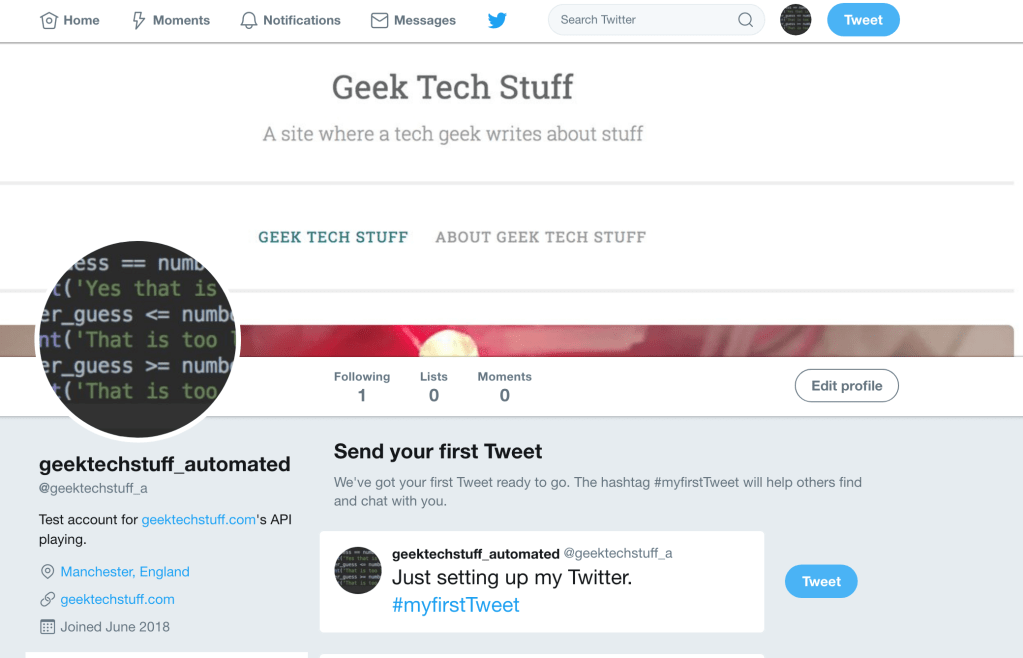Click the #myfirstTweet hashtag
1023x658 pixels.
456,604
